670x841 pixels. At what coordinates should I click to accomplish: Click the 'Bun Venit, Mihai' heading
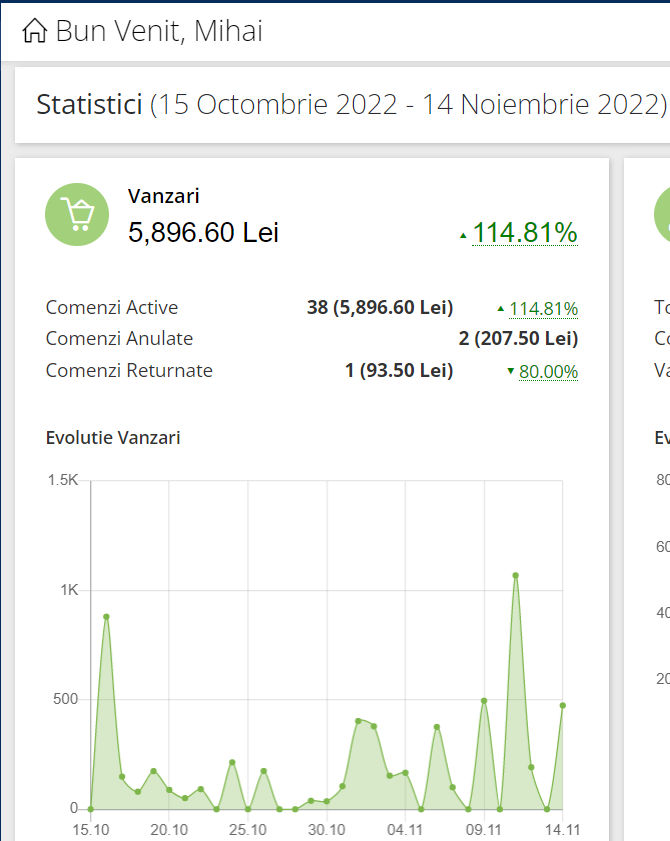[x=159, y=31]
